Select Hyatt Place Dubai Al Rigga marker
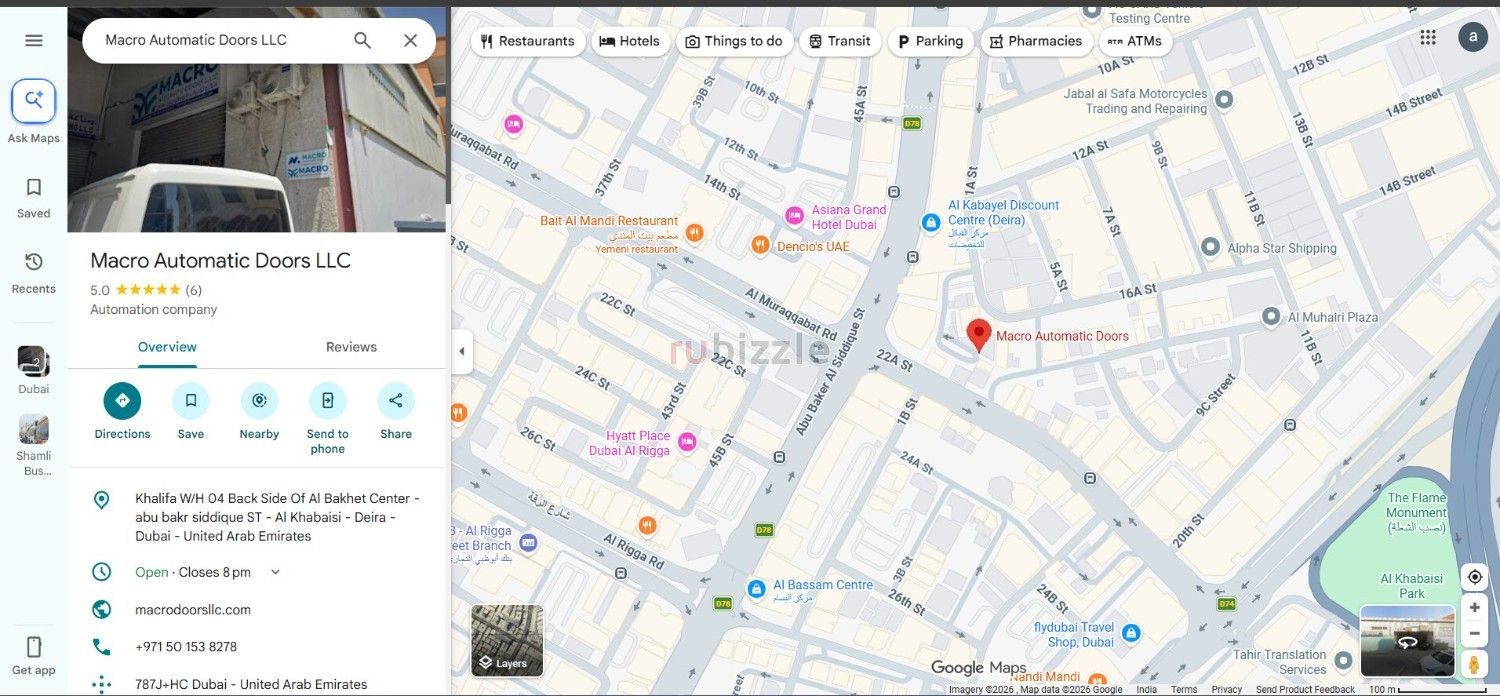1500x696 pixels. point(686,441)
